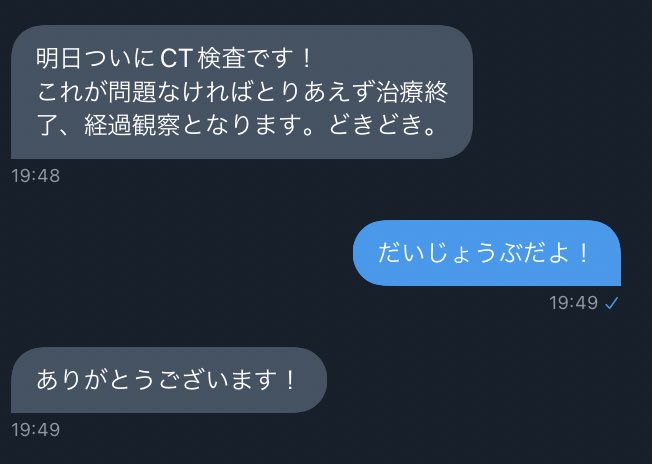
Task: Click the word 問題 in the first bubble
Action: (x=132, y=92)
